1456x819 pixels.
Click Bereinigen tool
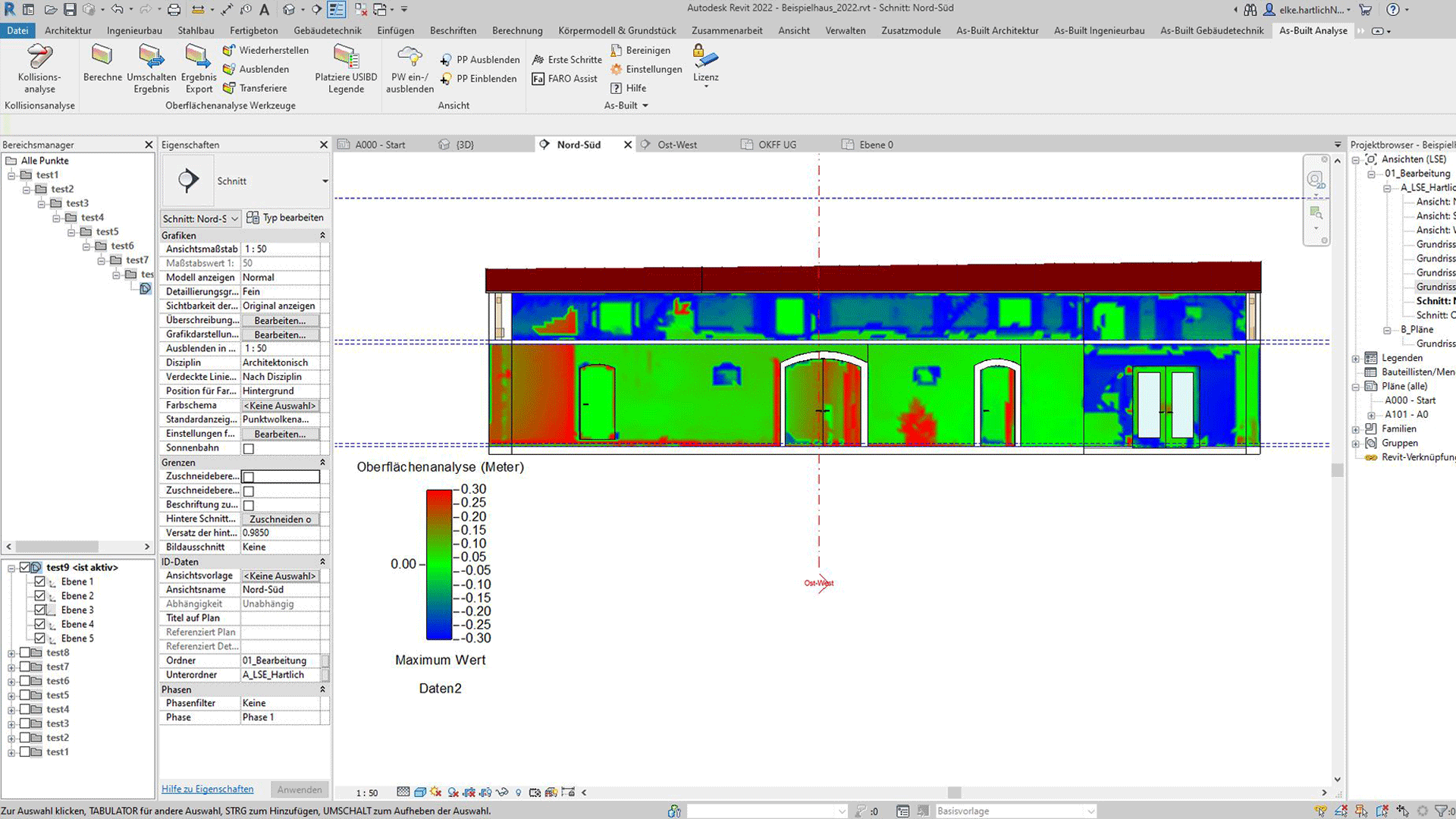(640, 50)
